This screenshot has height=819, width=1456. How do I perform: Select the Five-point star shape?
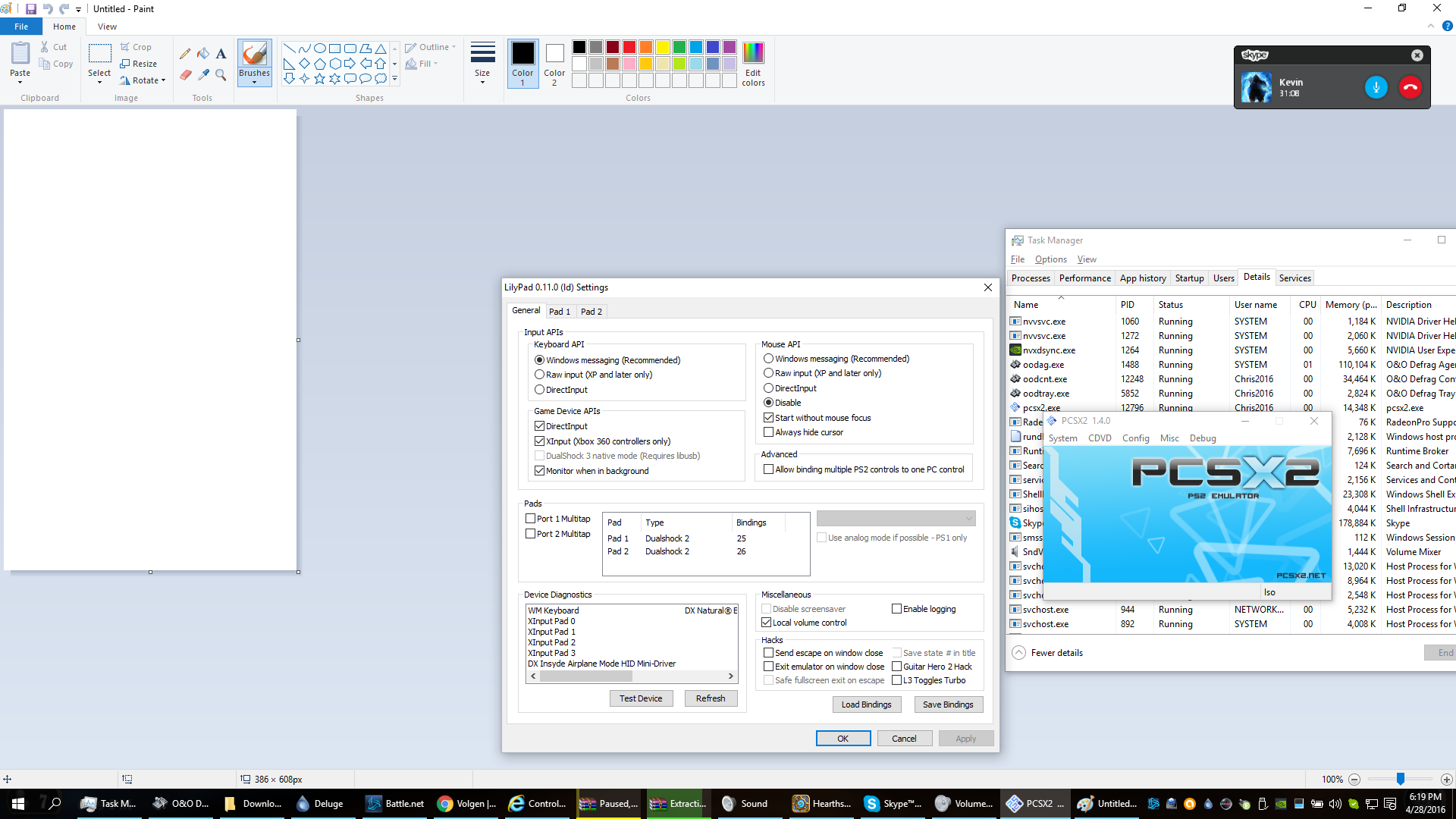coord(319,79)
